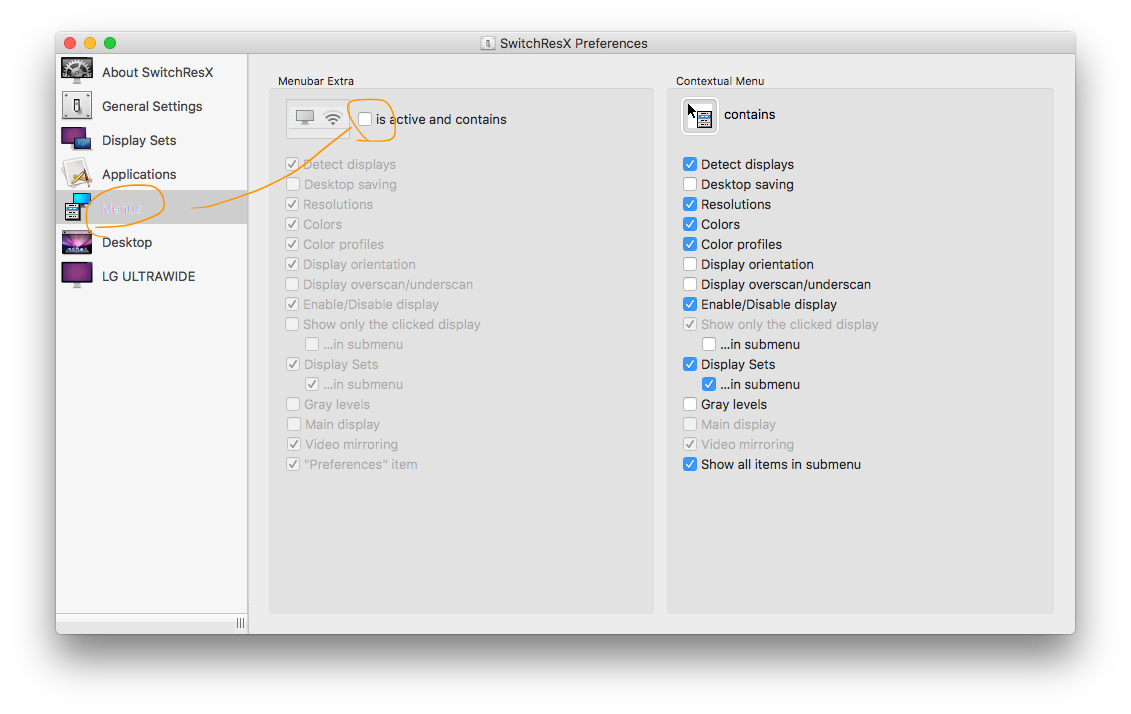This screenshot has width=1131, height=714.
Task: Click the sidebar resize handle
Action: (240, 623)
